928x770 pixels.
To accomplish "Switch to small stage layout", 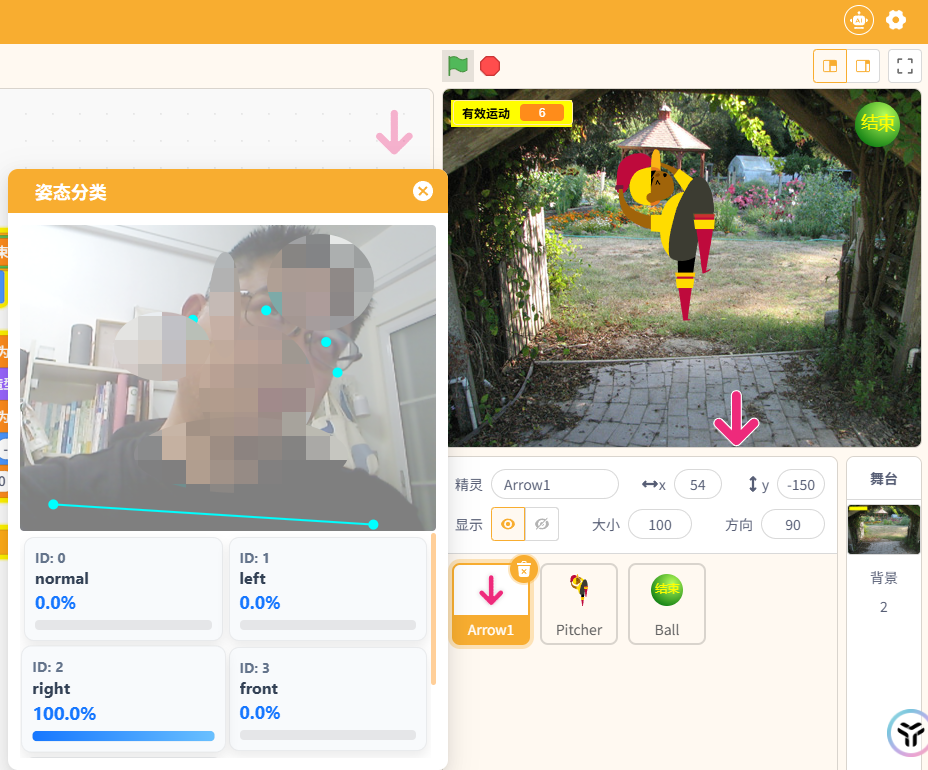I will (830, 66).
